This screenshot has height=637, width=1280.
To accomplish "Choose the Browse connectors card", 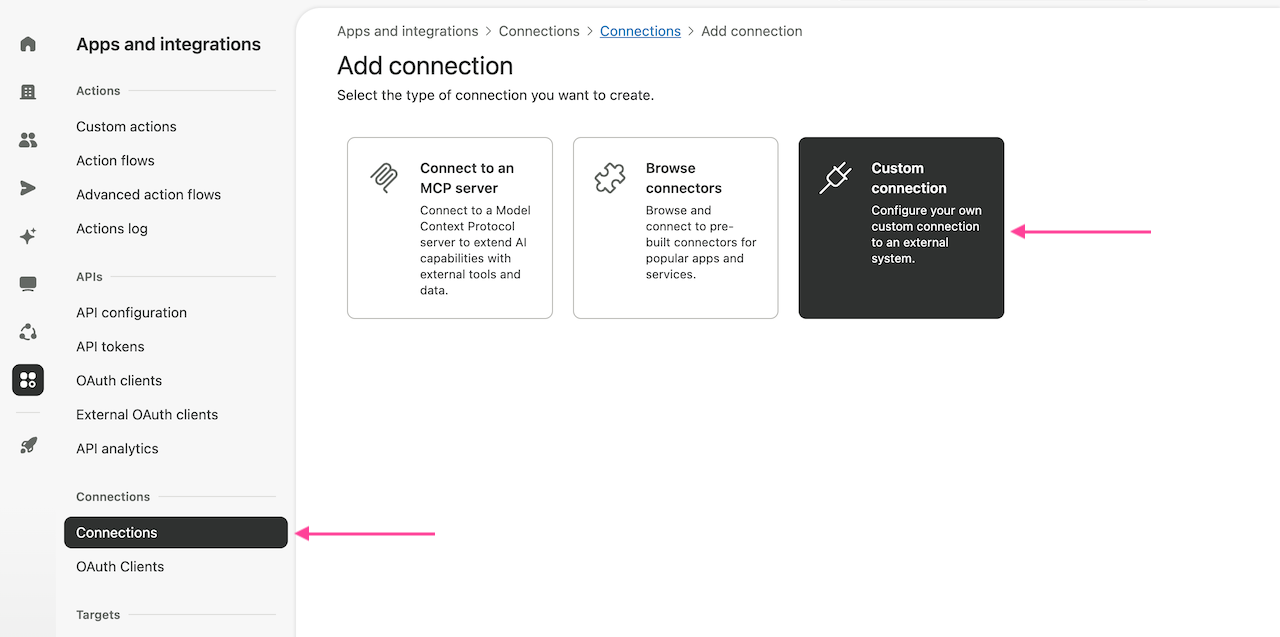I will tap(676, 228).
